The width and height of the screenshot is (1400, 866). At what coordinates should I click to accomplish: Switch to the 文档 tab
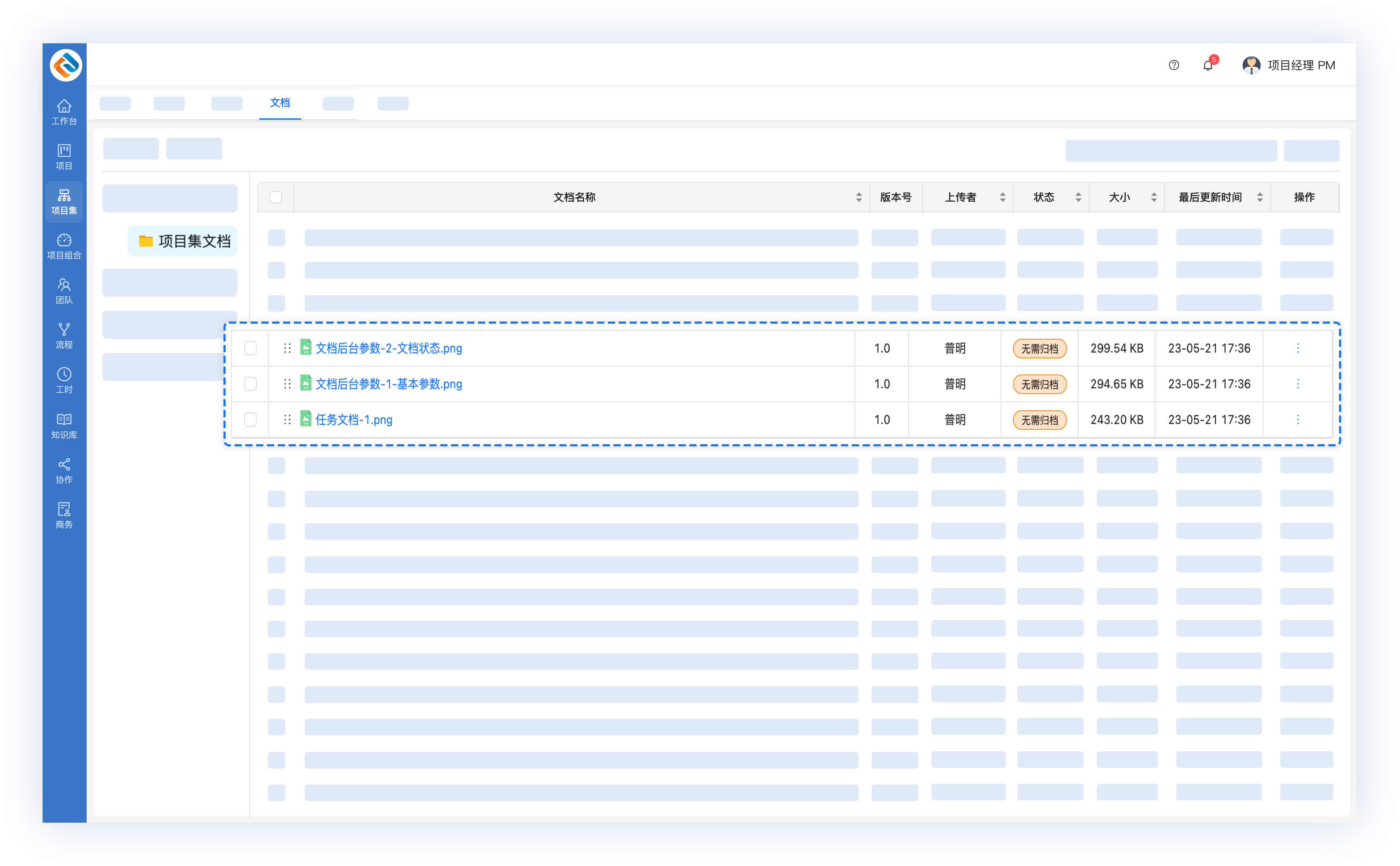[x=280, y=103]
